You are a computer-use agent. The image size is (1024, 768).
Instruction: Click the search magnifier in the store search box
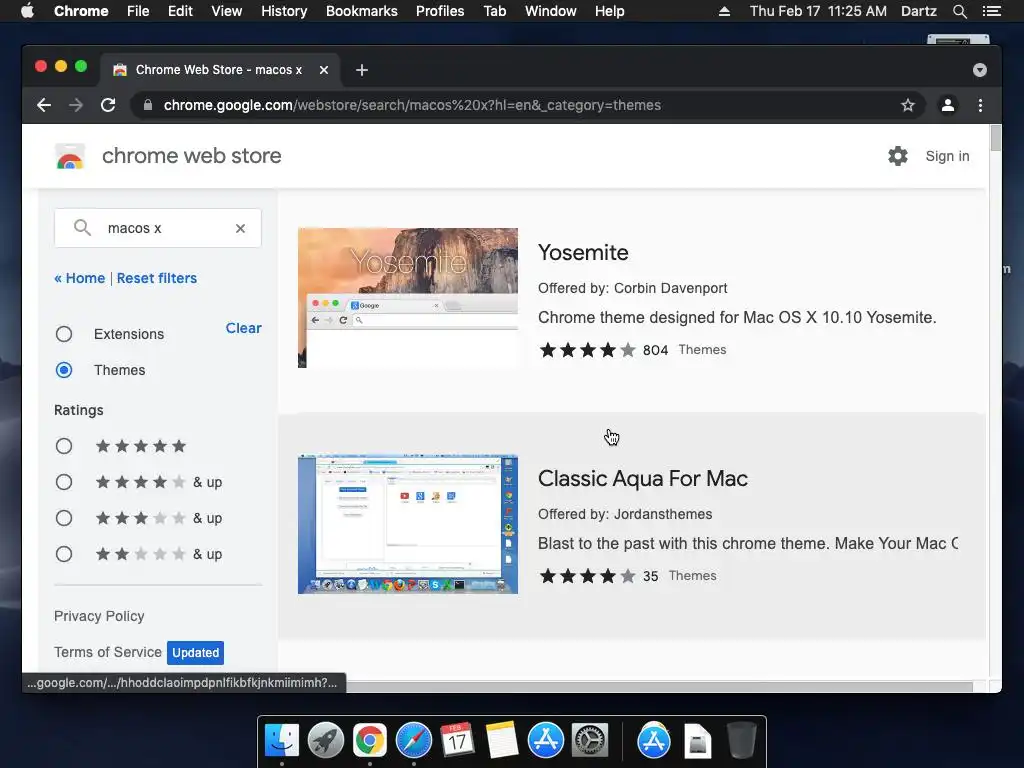coord(82,228)
